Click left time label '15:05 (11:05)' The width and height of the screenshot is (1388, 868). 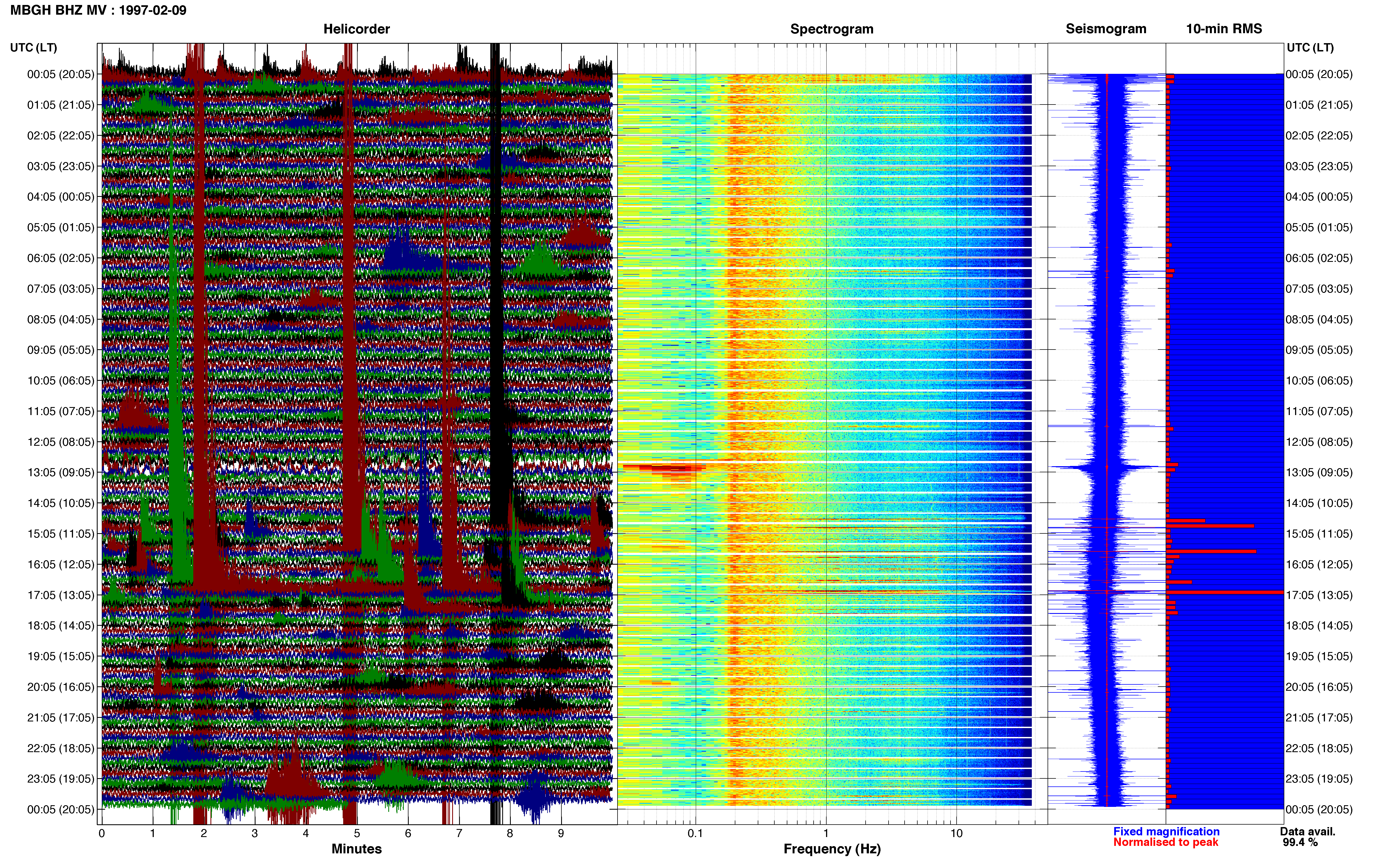coord(60,534)
